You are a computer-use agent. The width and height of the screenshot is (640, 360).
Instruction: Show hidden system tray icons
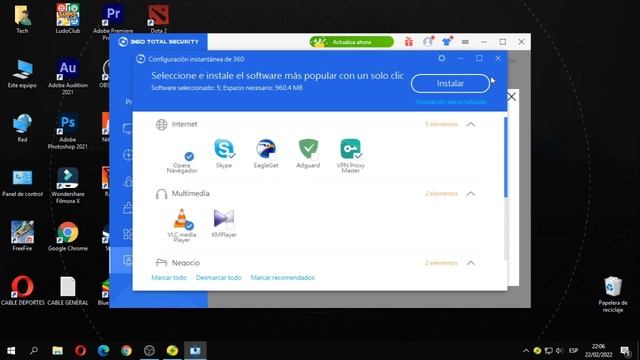pos(526,351)
